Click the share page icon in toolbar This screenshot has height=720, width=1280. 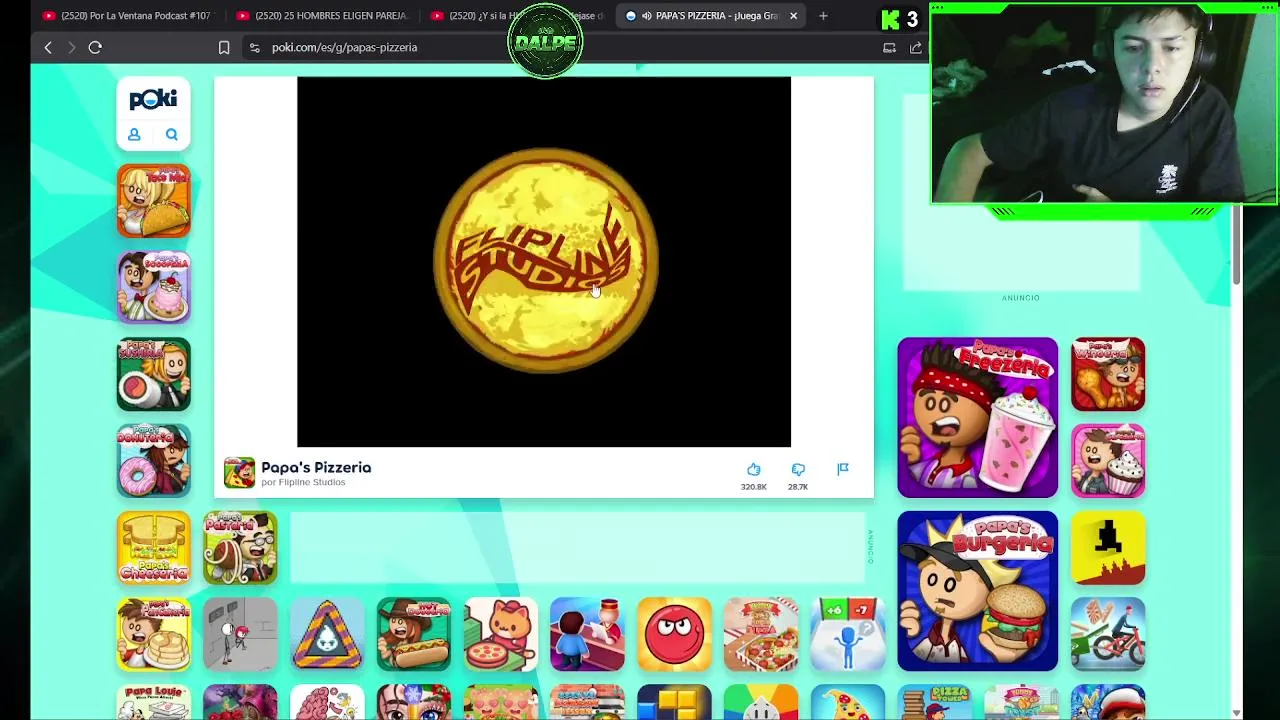coord(915,47)
